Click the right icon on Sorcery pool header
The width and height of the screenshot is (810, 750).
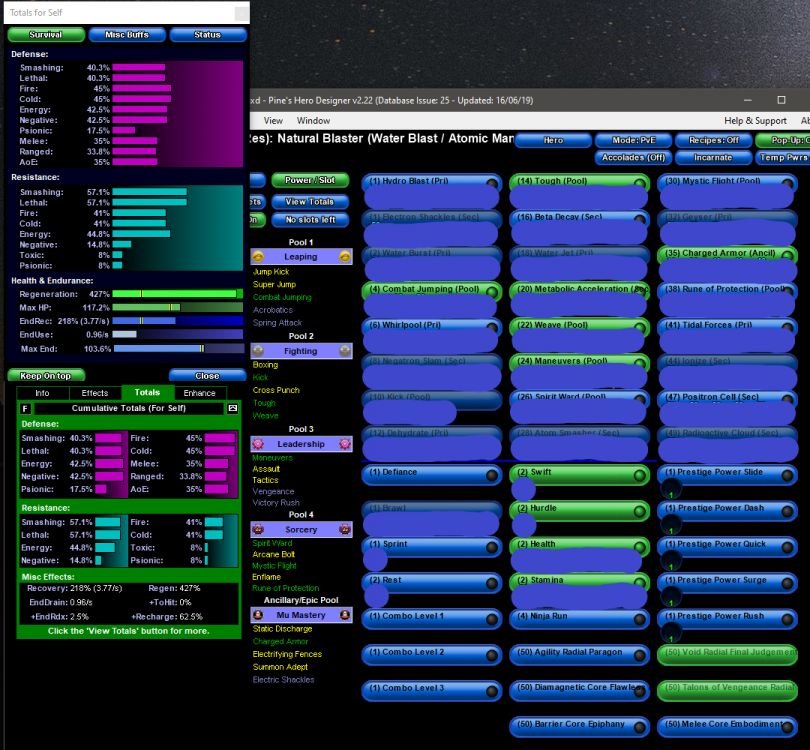345,529
